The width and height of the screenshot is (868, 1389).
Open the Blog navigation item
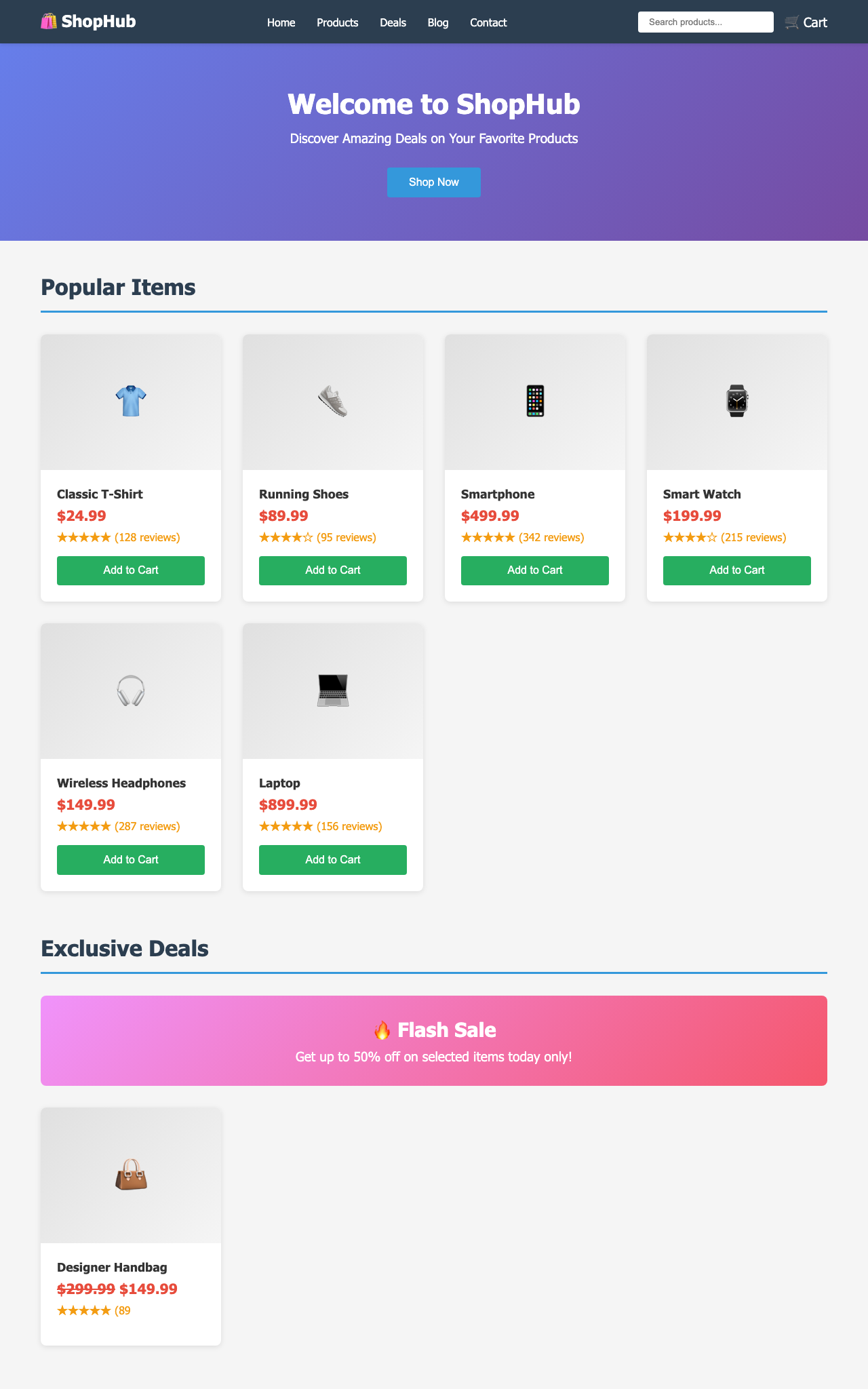(x=437, y=22)
